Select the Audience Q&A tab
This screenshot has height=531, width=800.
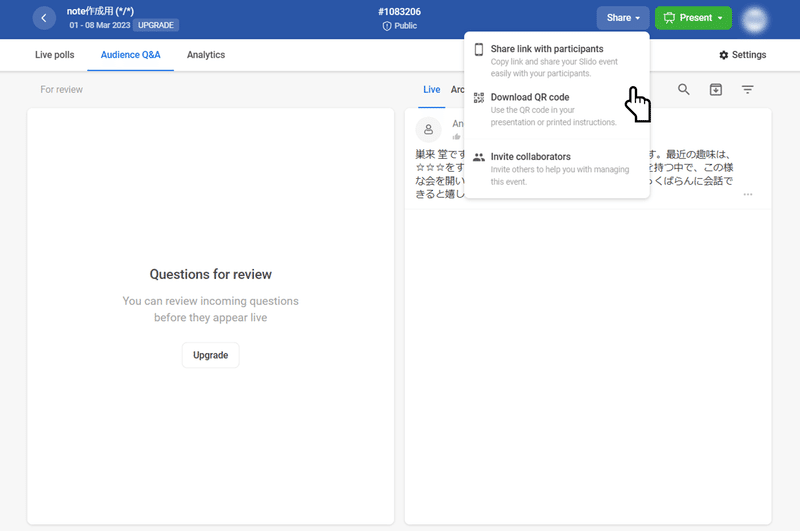[131, 55]
